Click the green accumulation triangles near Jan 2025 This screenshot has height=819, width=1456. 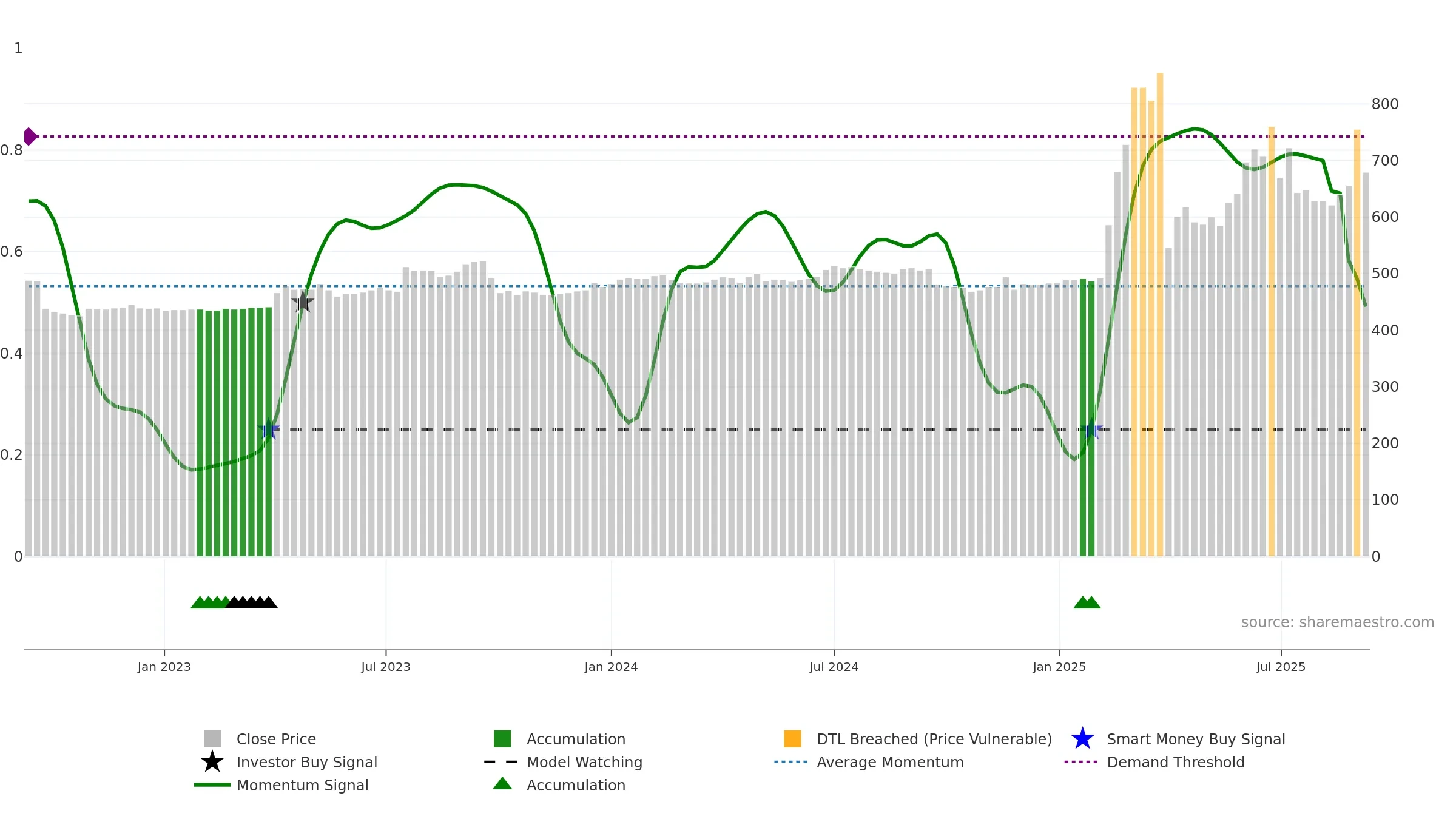(1087, 602)
